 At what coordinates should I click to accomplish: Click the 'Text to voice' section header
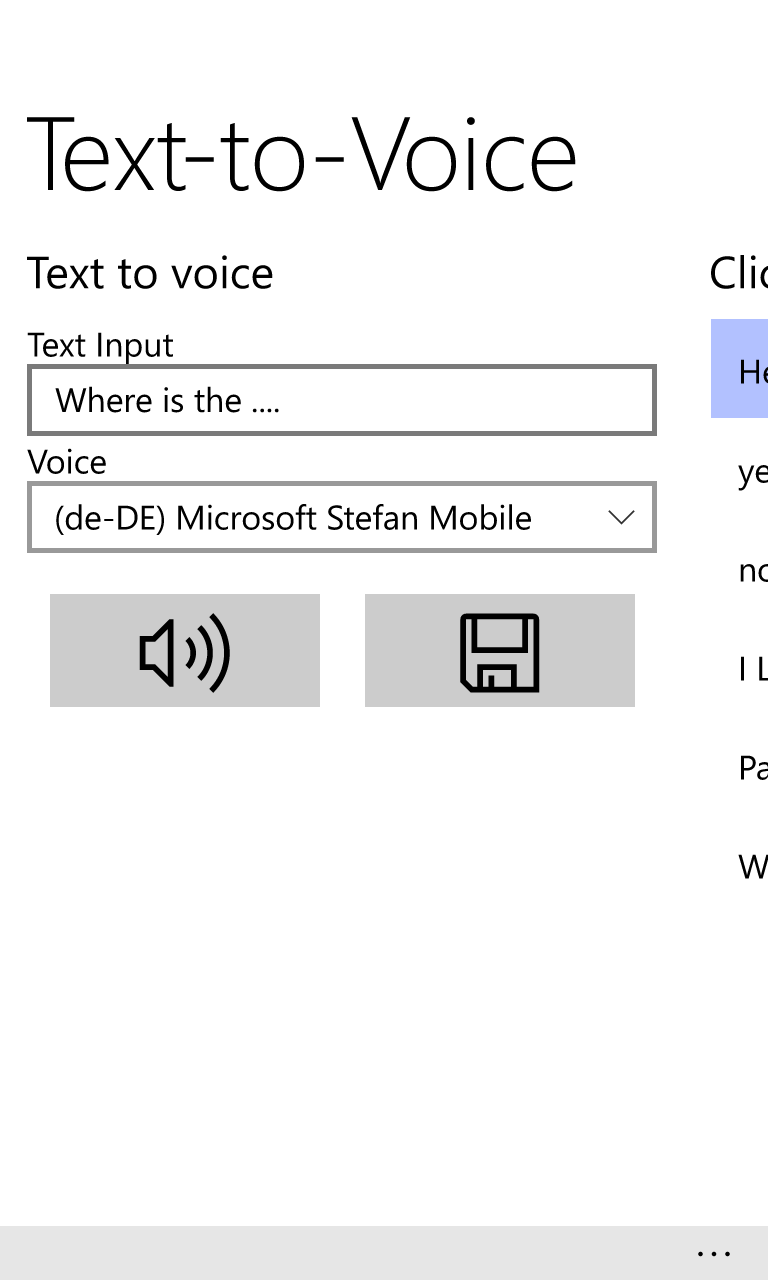[150, 273]
